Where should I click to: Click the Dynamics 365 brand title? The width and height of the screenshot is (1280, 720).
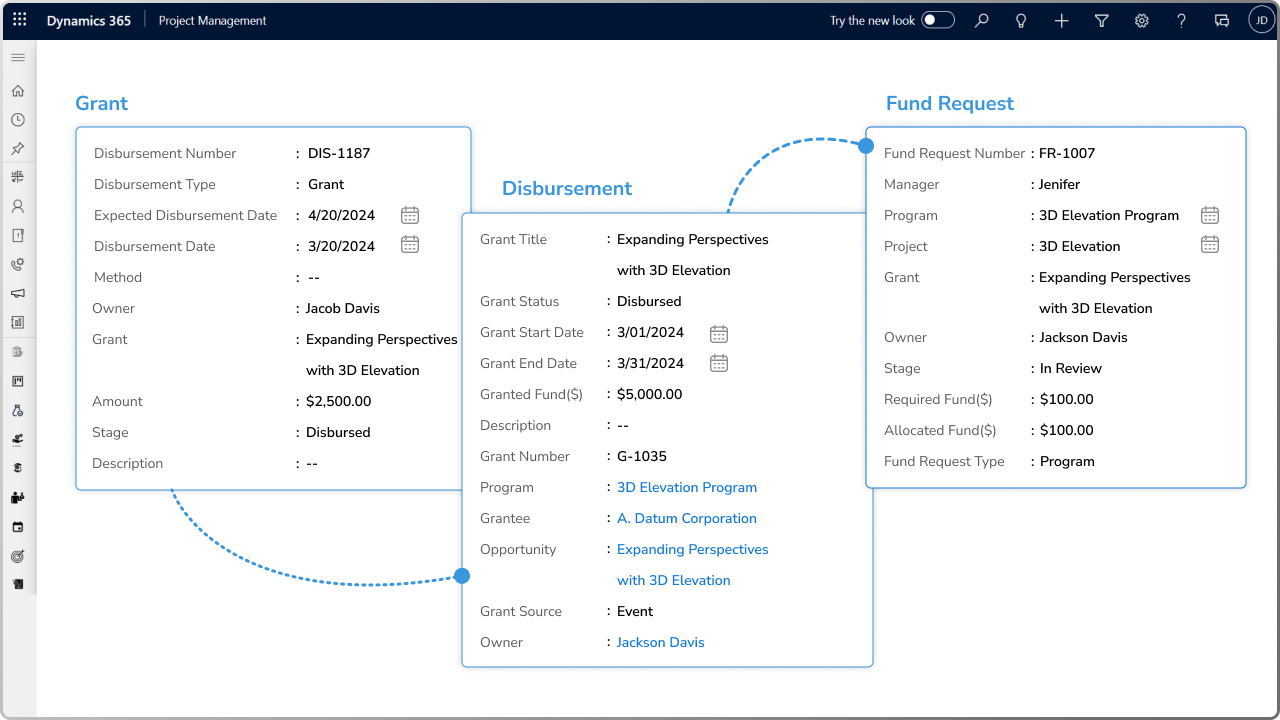tap(89, 20)
